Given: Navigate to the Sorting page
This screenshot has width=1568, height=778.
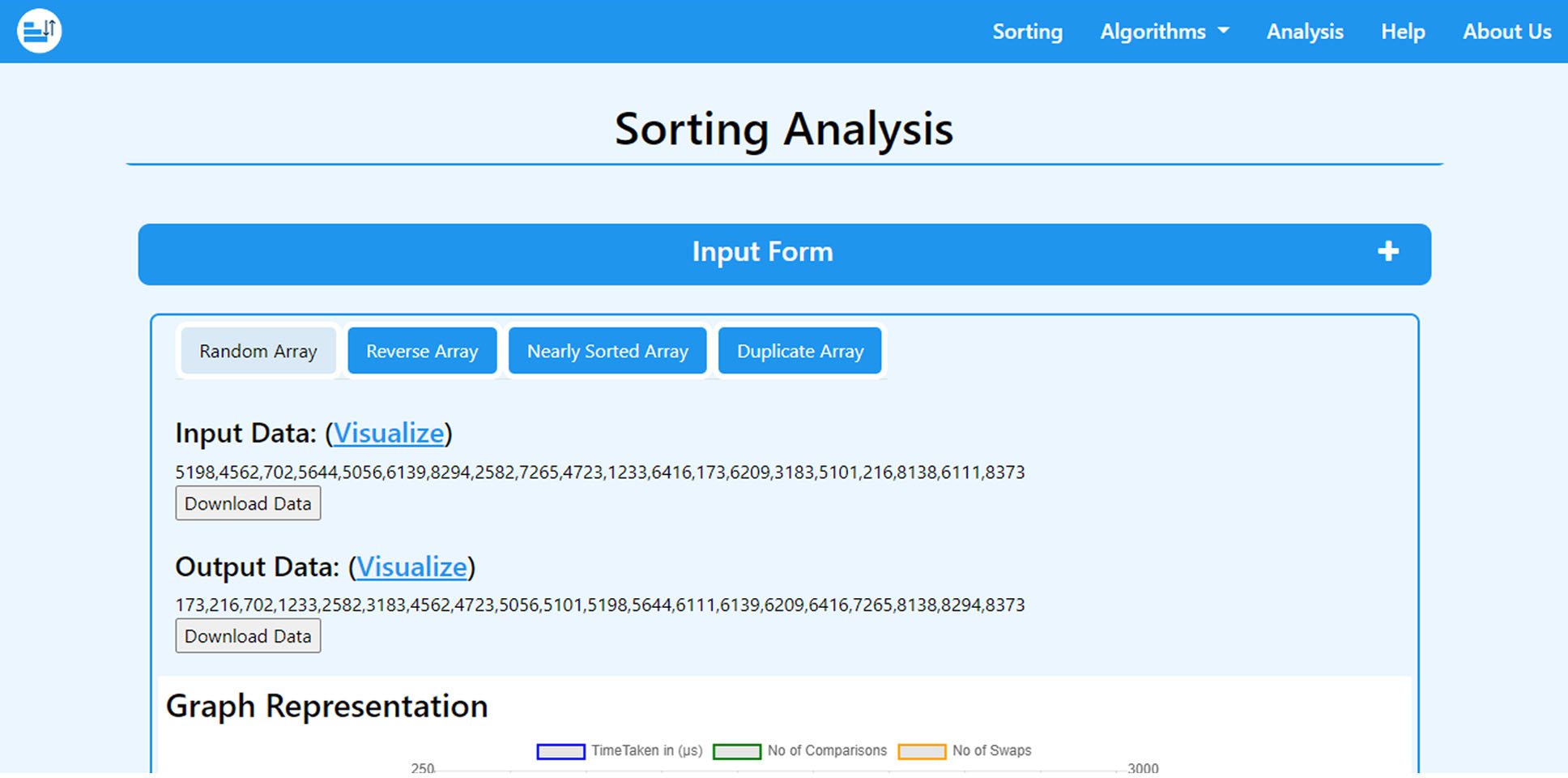Looking at the screenshot, I should [x=1027, y=32].
